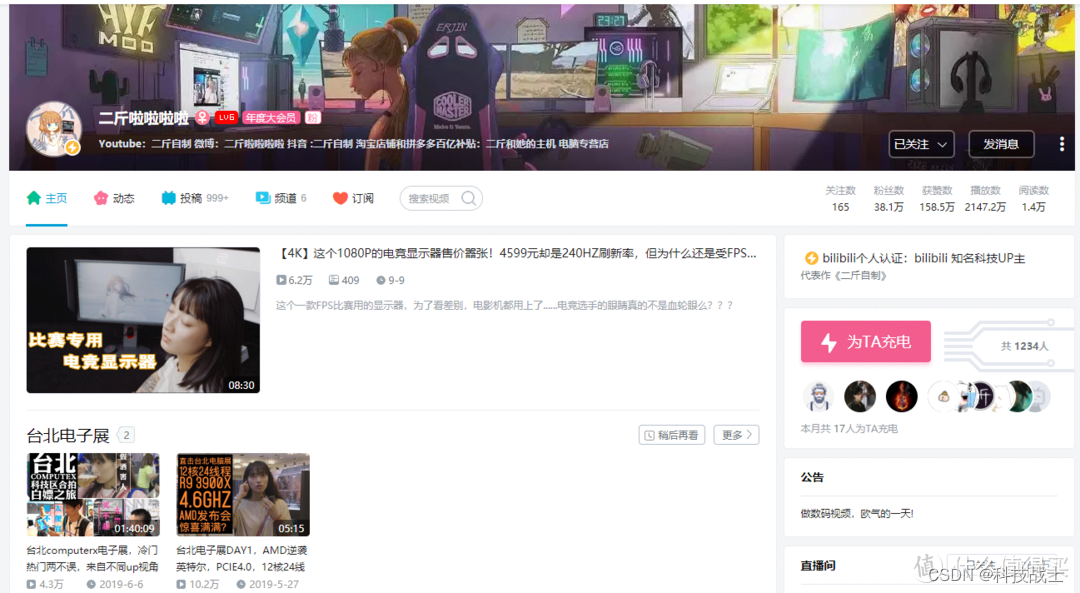
Task: Click the 发消息 button
Action: click(x=1001, y=144)
